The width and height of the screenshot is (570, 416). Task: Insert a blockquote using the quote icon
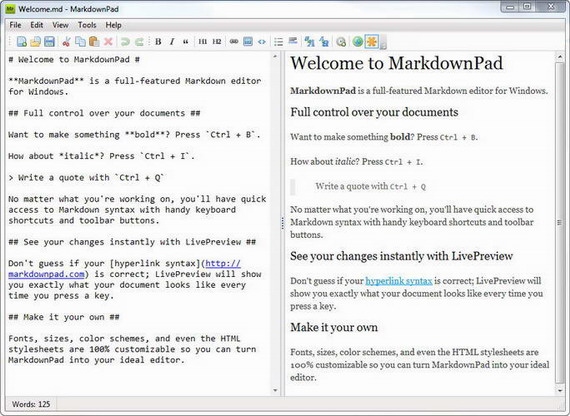(x=186, y=42)
